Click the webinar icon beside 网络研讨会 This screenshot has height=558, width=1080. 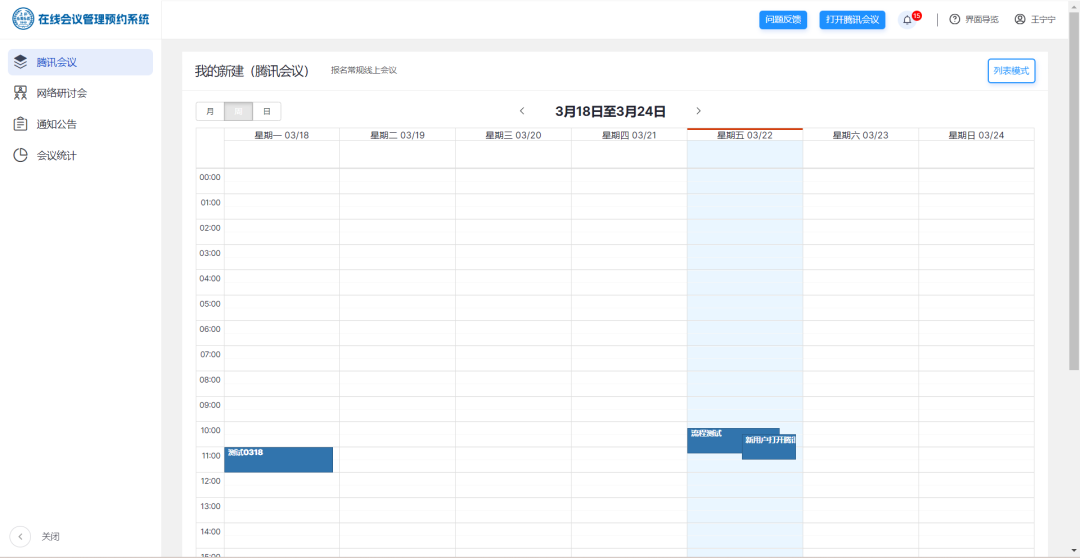coord(21,93)
